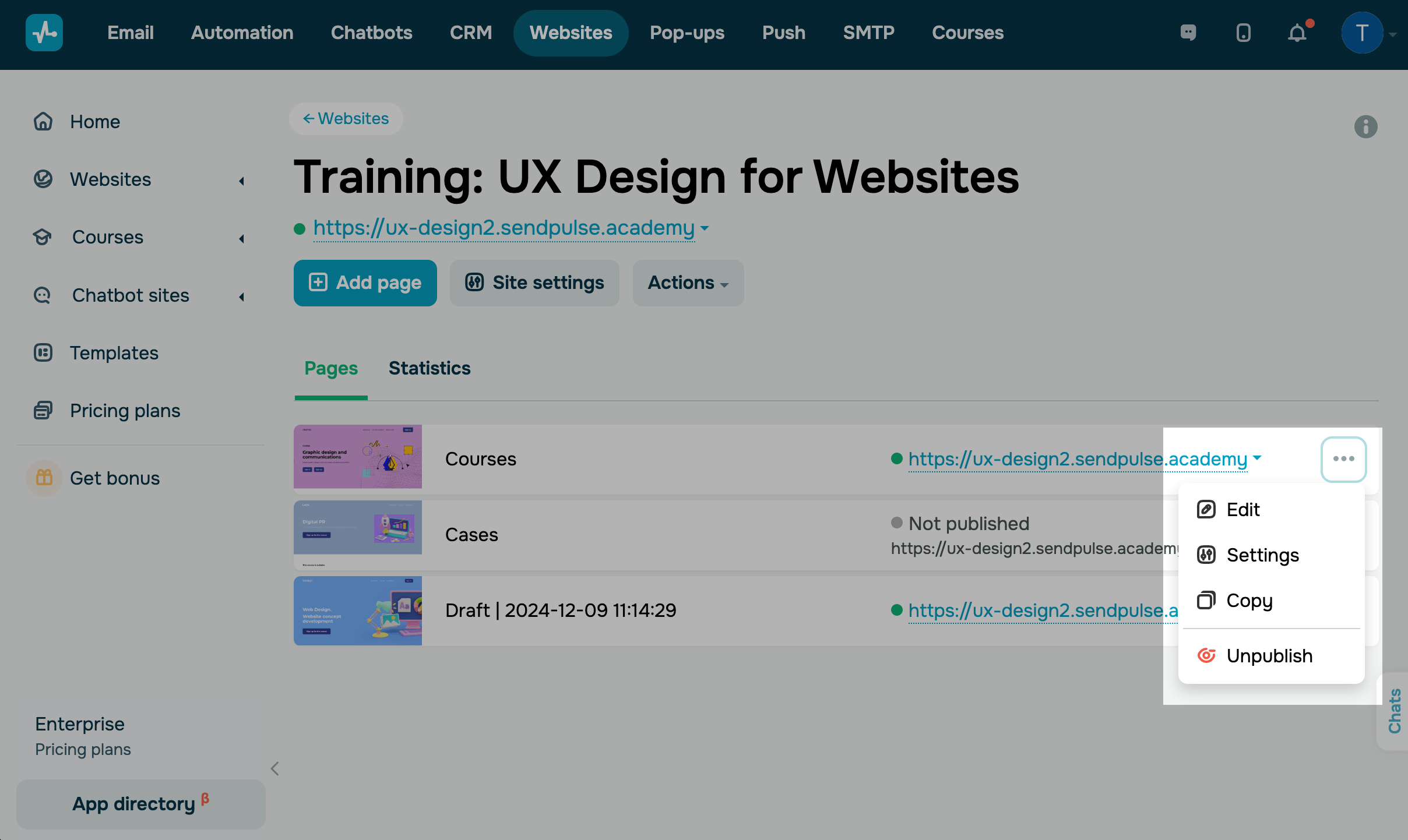The height and width of the screenshot is (840, 1408).
Task: Switch to the Statistics tab
Action: [x=429, y=368]
